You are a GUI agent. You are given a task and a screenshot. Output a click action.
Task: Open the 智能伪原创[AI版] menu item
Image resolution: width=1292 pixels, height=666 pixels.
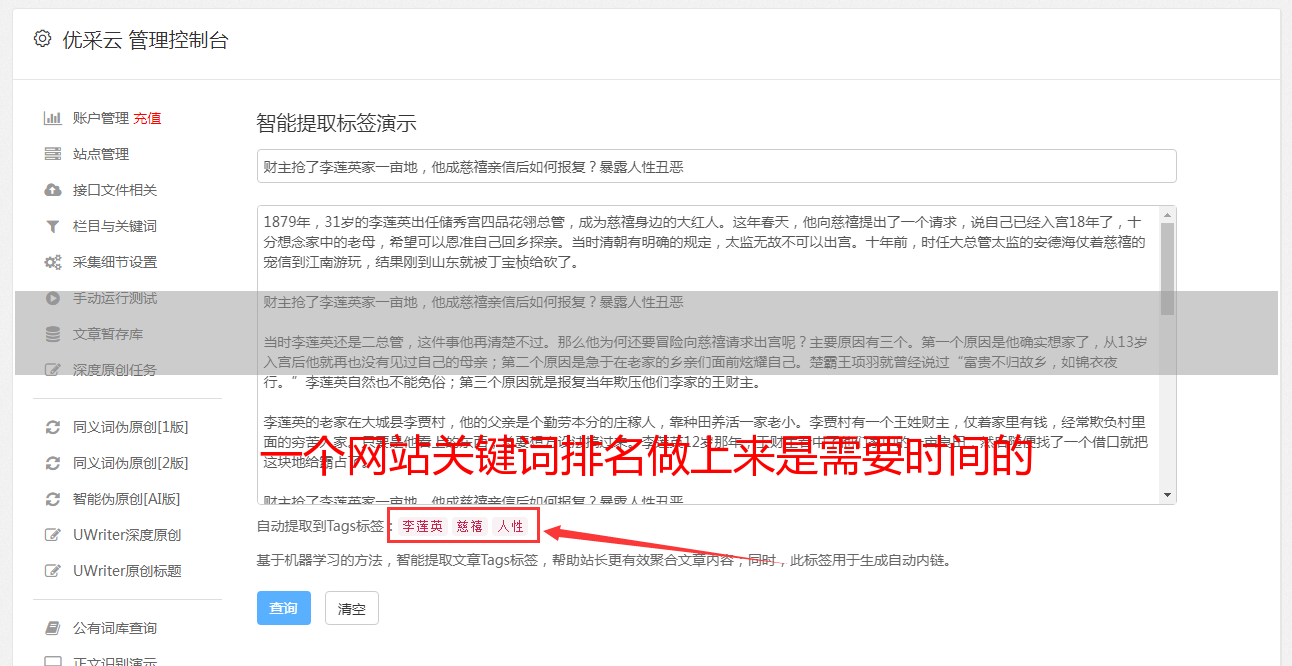127,499
